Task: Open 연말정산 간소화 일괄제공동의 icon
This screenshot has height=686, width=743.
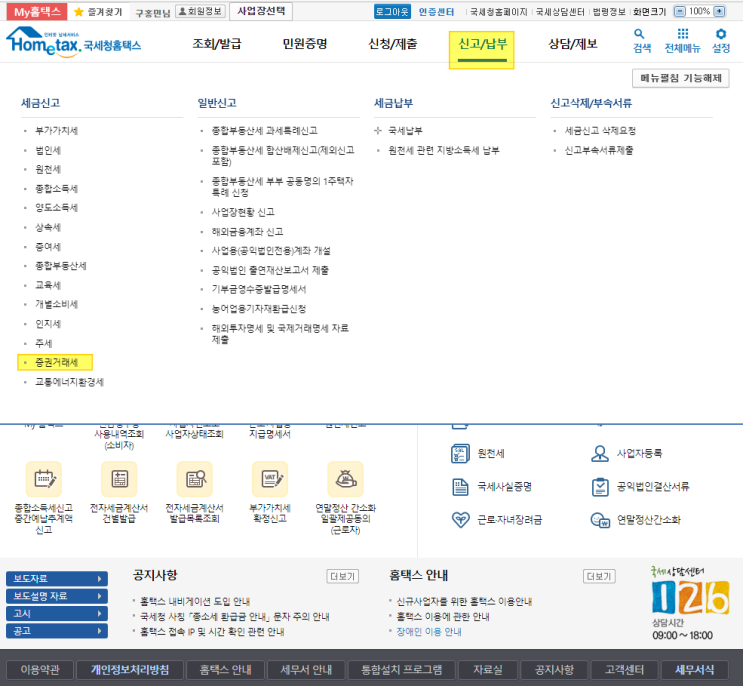Action: tap(345, 479)
